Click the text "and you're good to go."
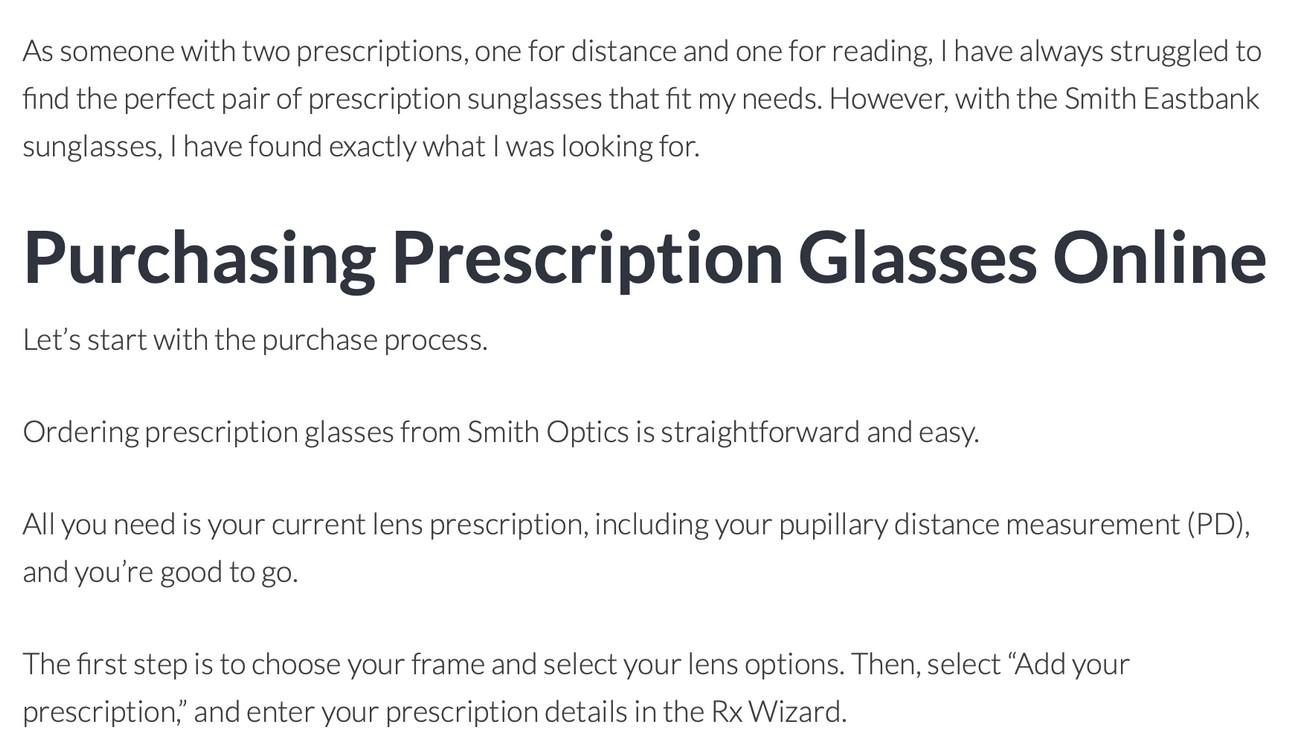 [x=160, y=572]
